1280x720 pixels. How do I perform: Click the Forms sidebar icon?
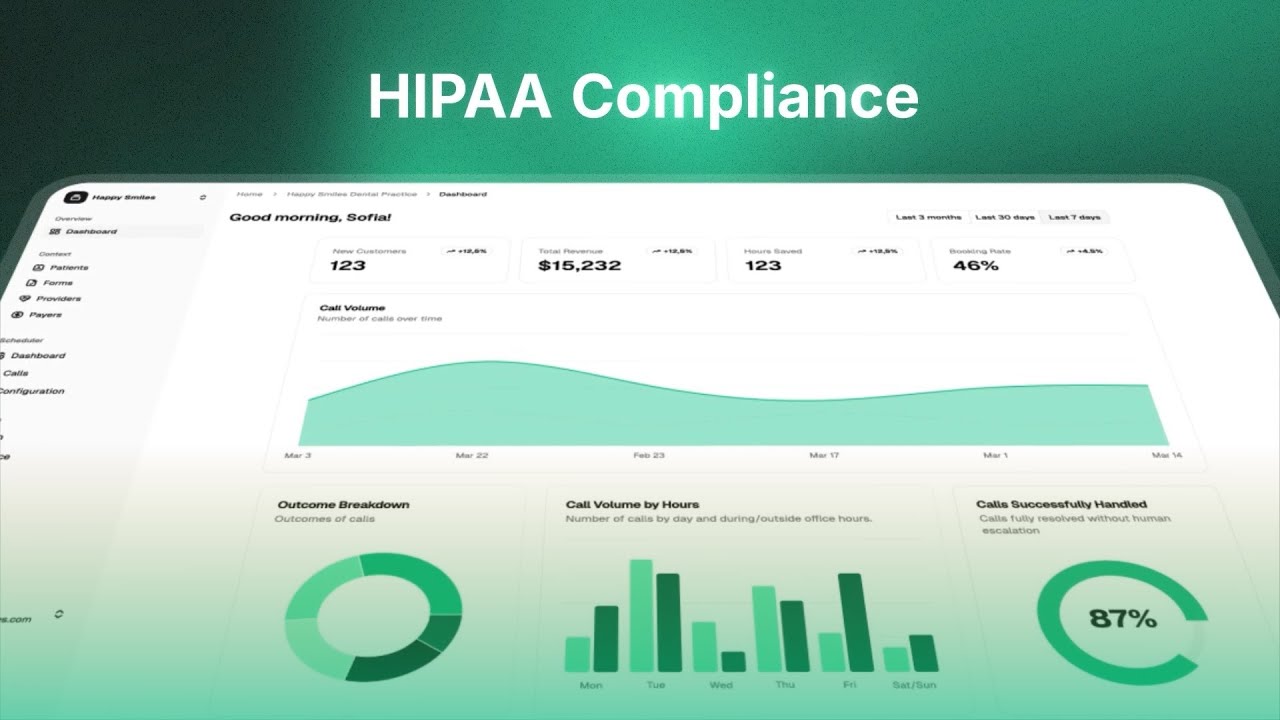pyautogui.click(x=31, y=283)
